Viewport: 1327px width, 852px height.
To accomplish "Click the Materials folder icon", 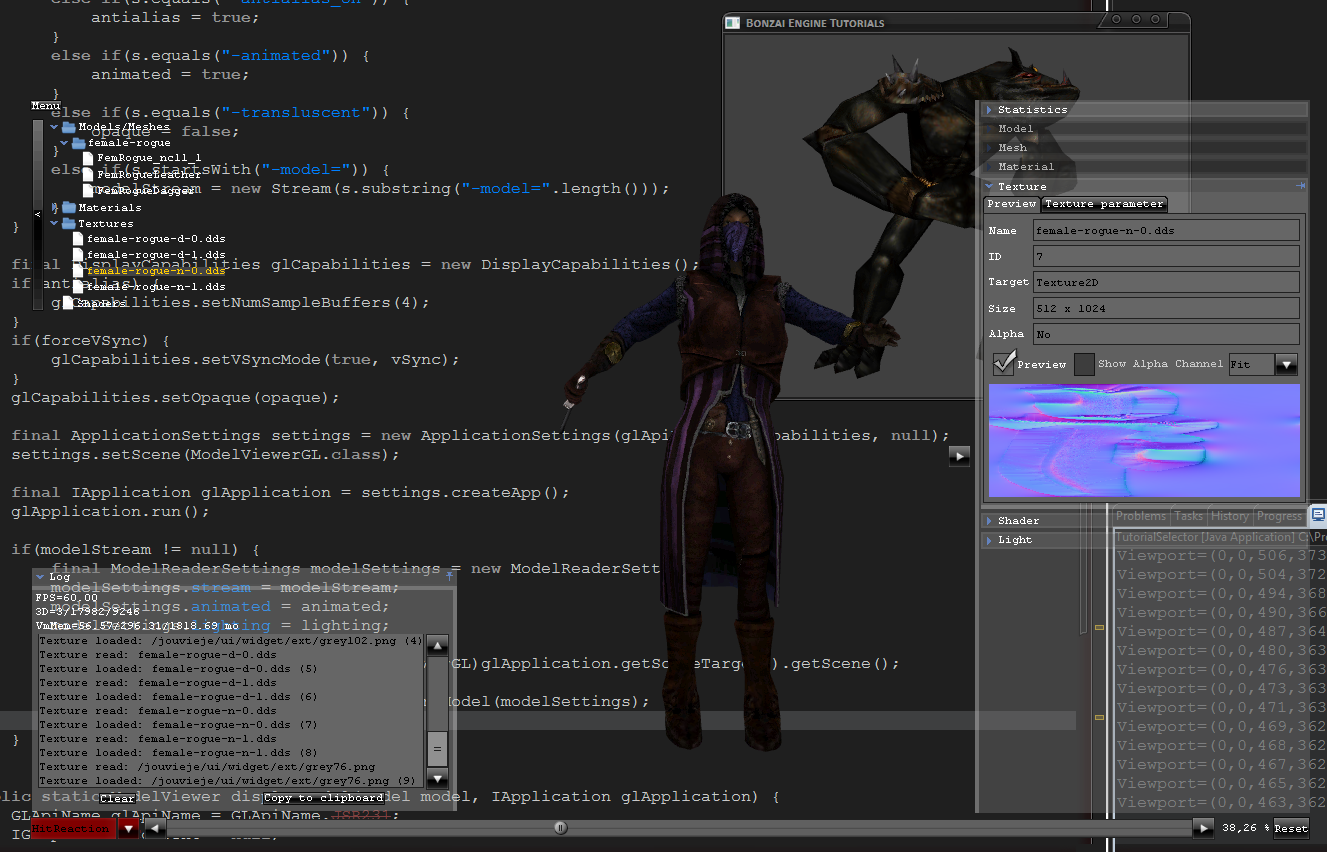I will [x=68, y=207].
